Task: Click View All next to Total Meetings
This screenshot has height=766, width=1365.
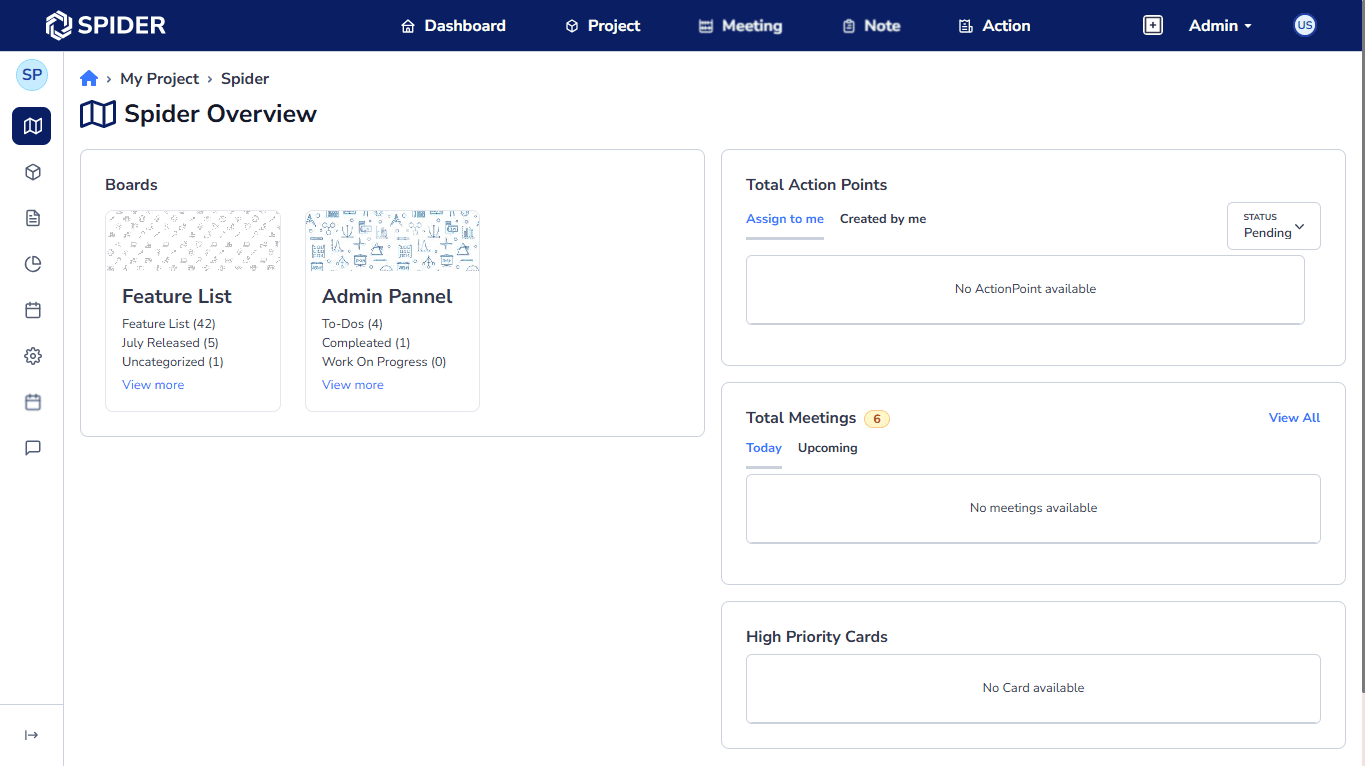Action: pos(1294,417)
